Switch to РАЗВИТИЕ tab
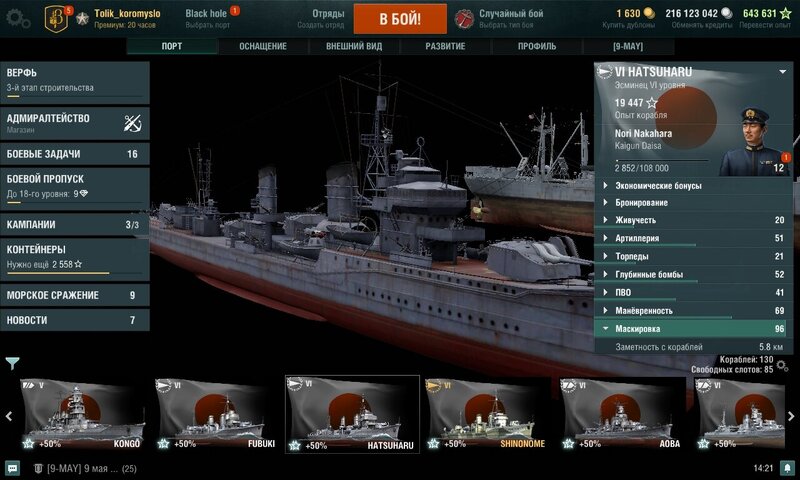The image size is (800, 480). coord(445,46)
